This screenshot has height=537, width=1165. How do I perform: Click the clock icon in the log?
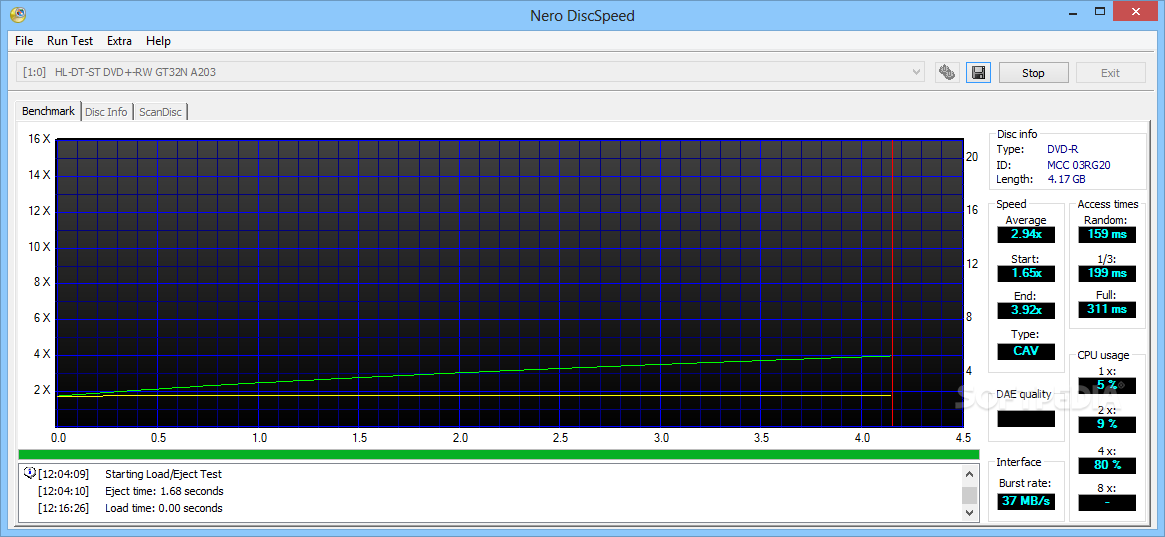[x=29, y=473]
